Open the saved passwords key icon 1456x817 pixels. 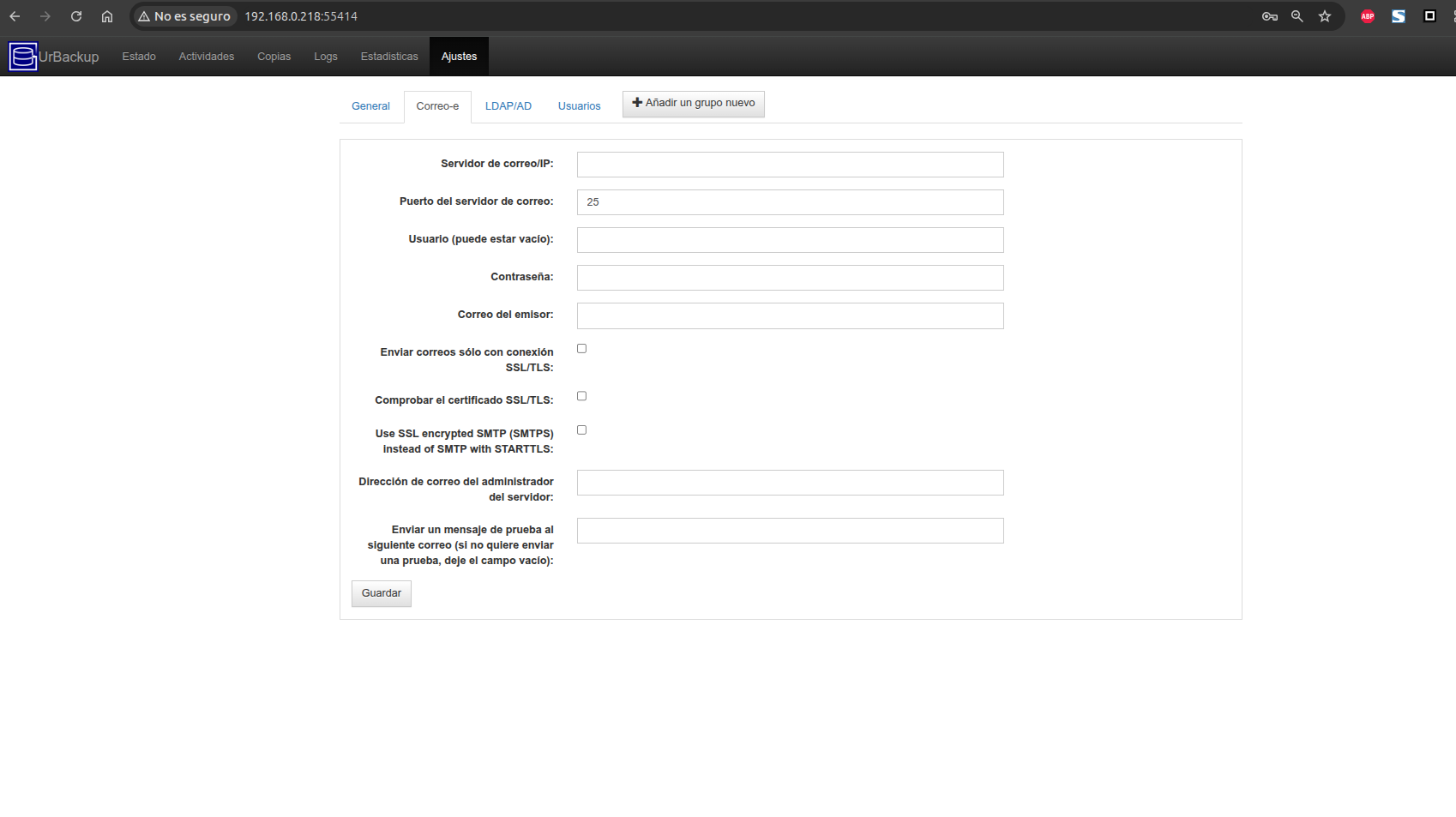pyautogui.click(x=1269, y=16)
